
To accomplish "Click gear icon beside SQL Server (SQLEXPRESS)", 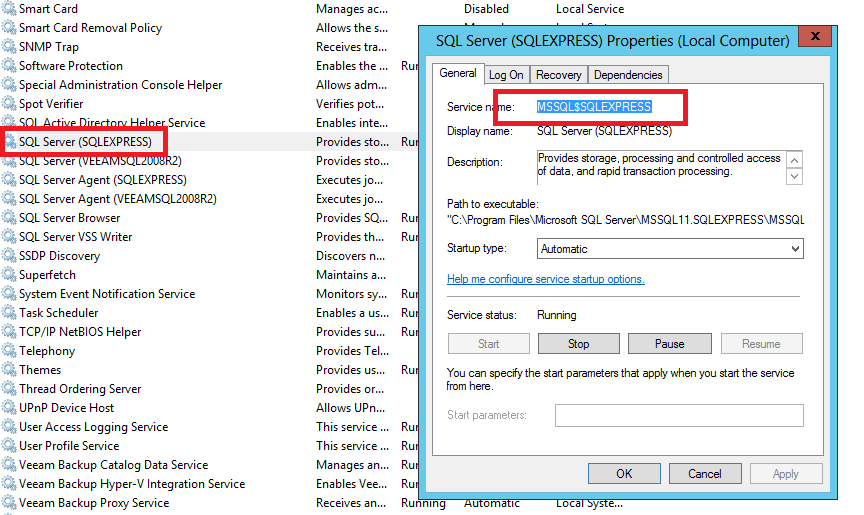I will click(x=9, y=142).
